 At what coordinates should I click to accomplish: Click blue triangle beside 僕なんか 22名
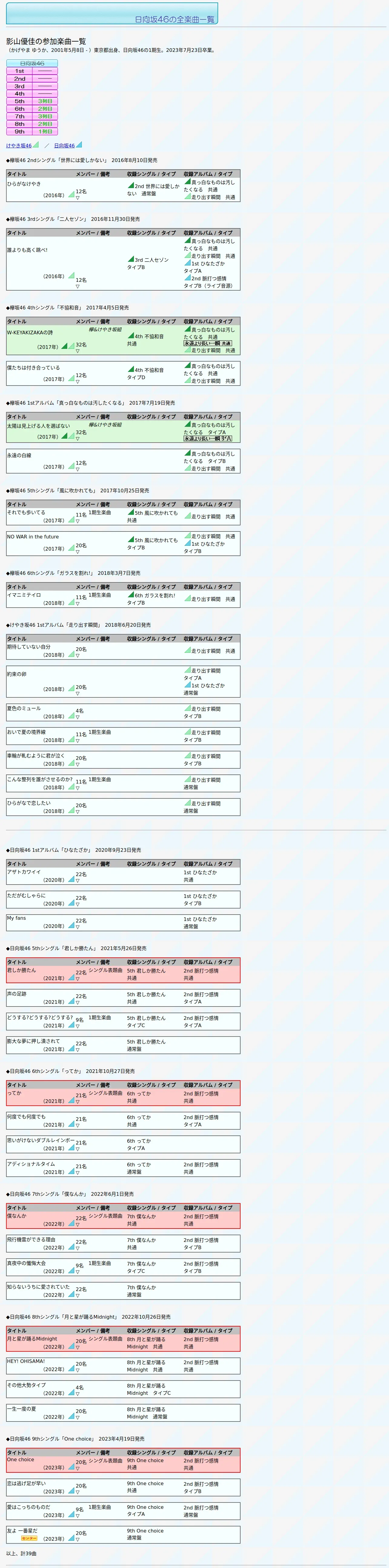[71, 1223]
